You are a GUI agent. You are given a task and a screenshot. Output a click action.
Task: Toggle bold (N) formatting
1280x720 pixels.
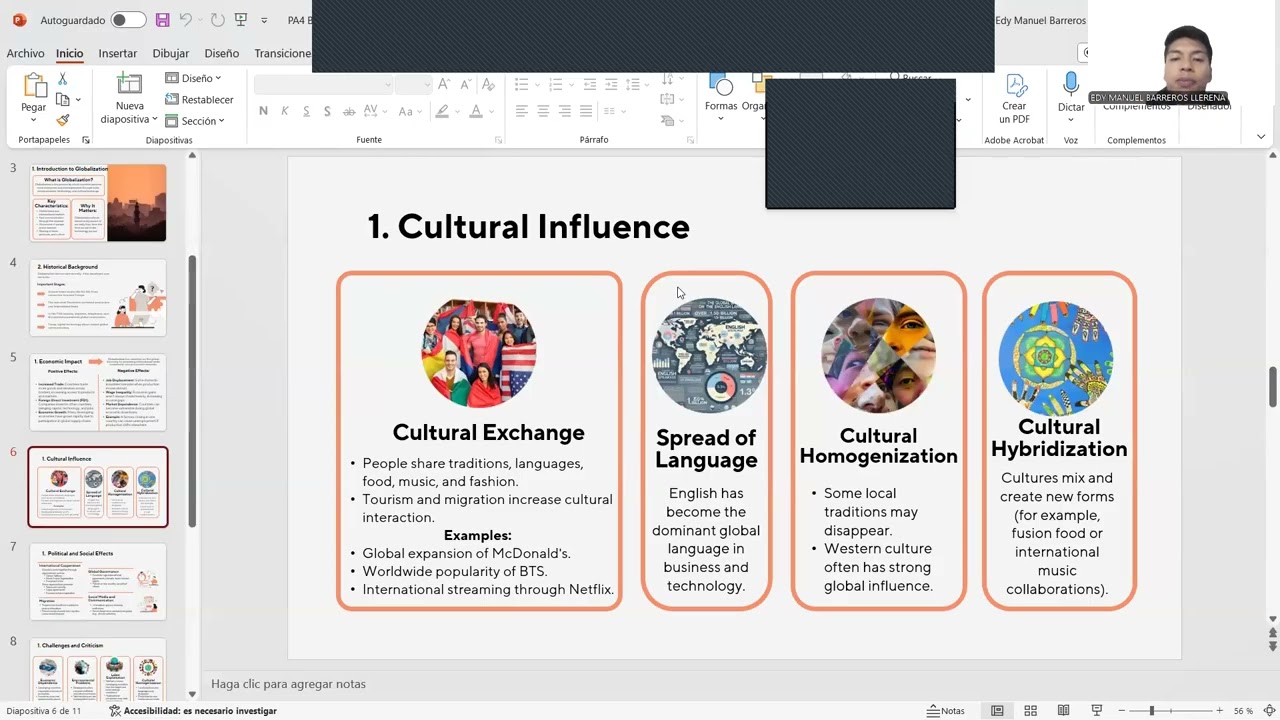pos(263,111)
